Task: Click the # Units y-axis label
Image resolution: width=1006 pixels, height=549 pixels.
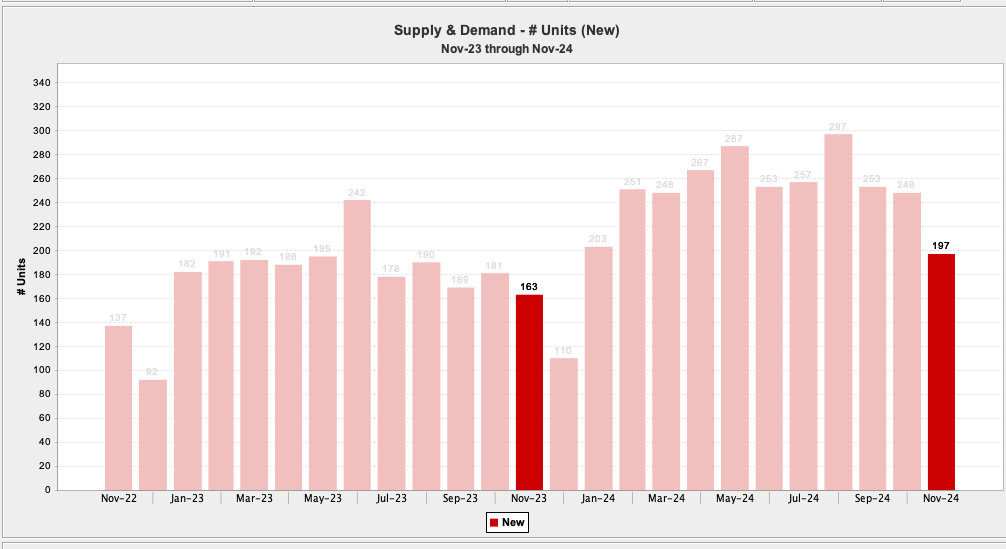Action: [21, 276]
